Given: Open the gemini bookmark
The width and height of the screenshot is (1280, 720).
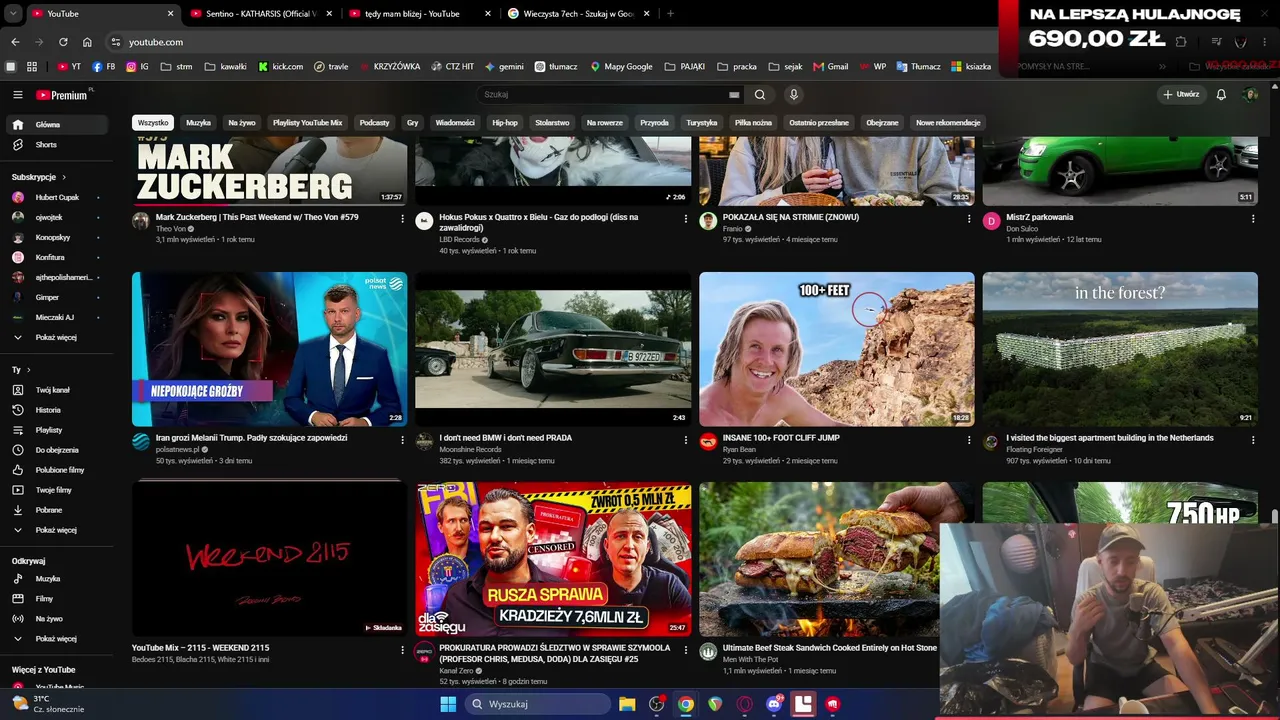Looking at the screenshot, I should pyautogui.click(x=504, y=67).
